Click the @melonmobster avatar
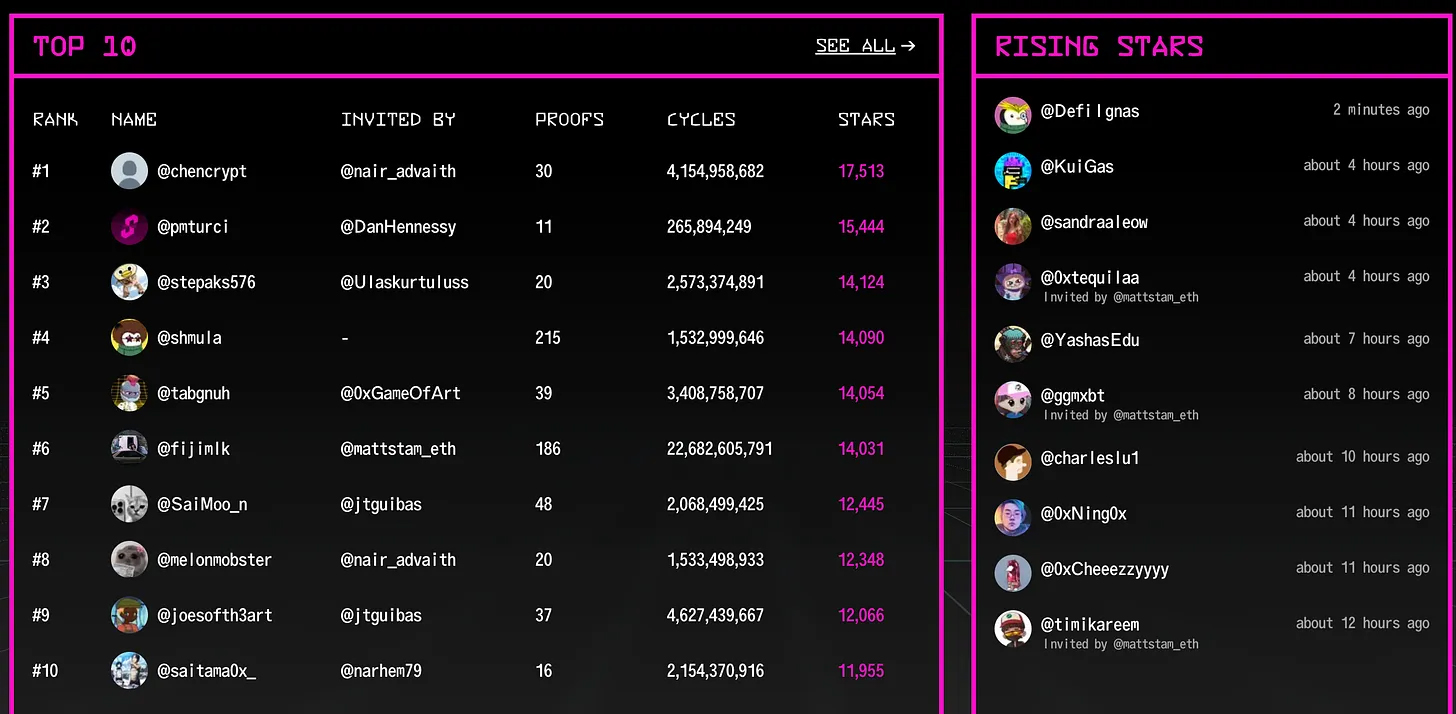Screen dimensions: 1456x714 pyautogui.click(x=129, y=560)
